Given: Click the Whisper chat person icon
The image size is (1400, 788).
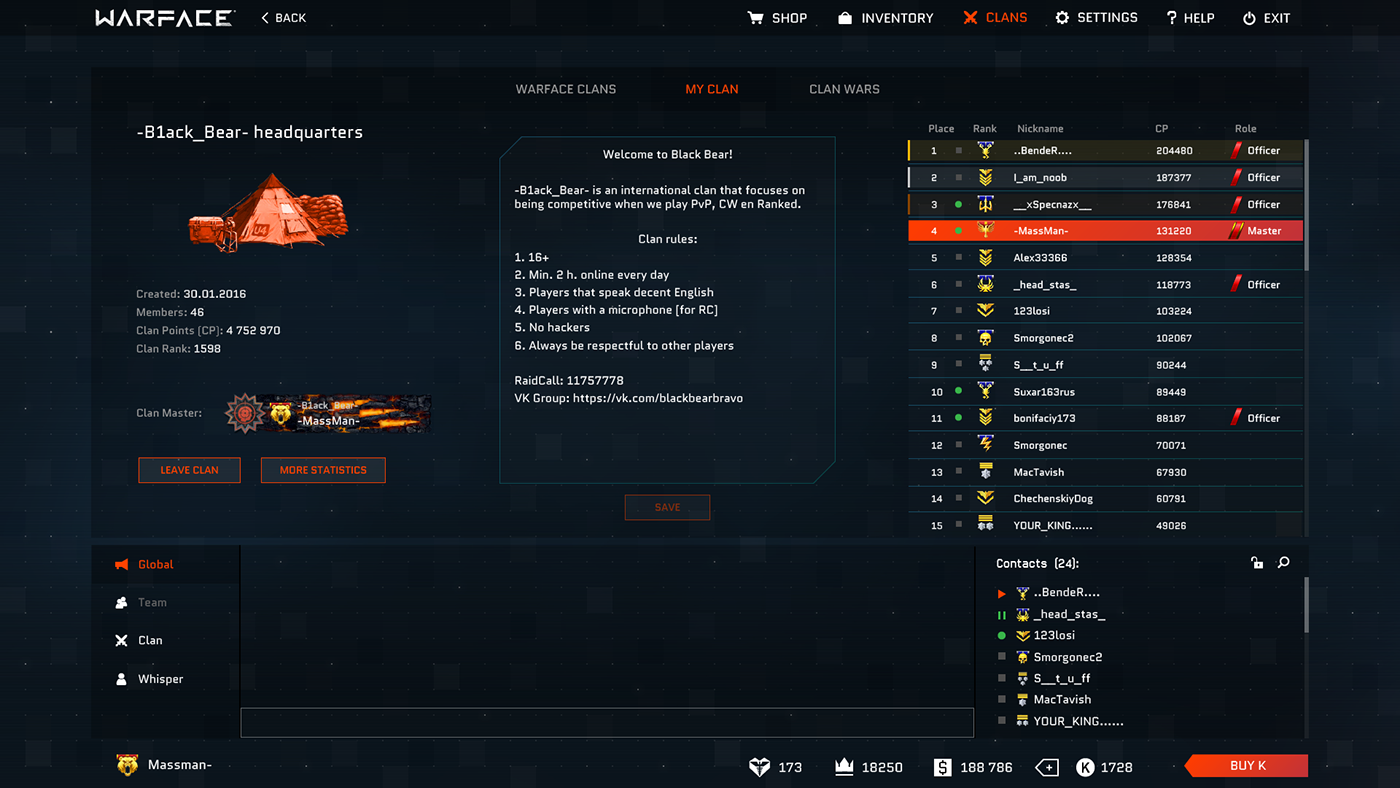Looking at the screenshot, I should coord(121,679).
